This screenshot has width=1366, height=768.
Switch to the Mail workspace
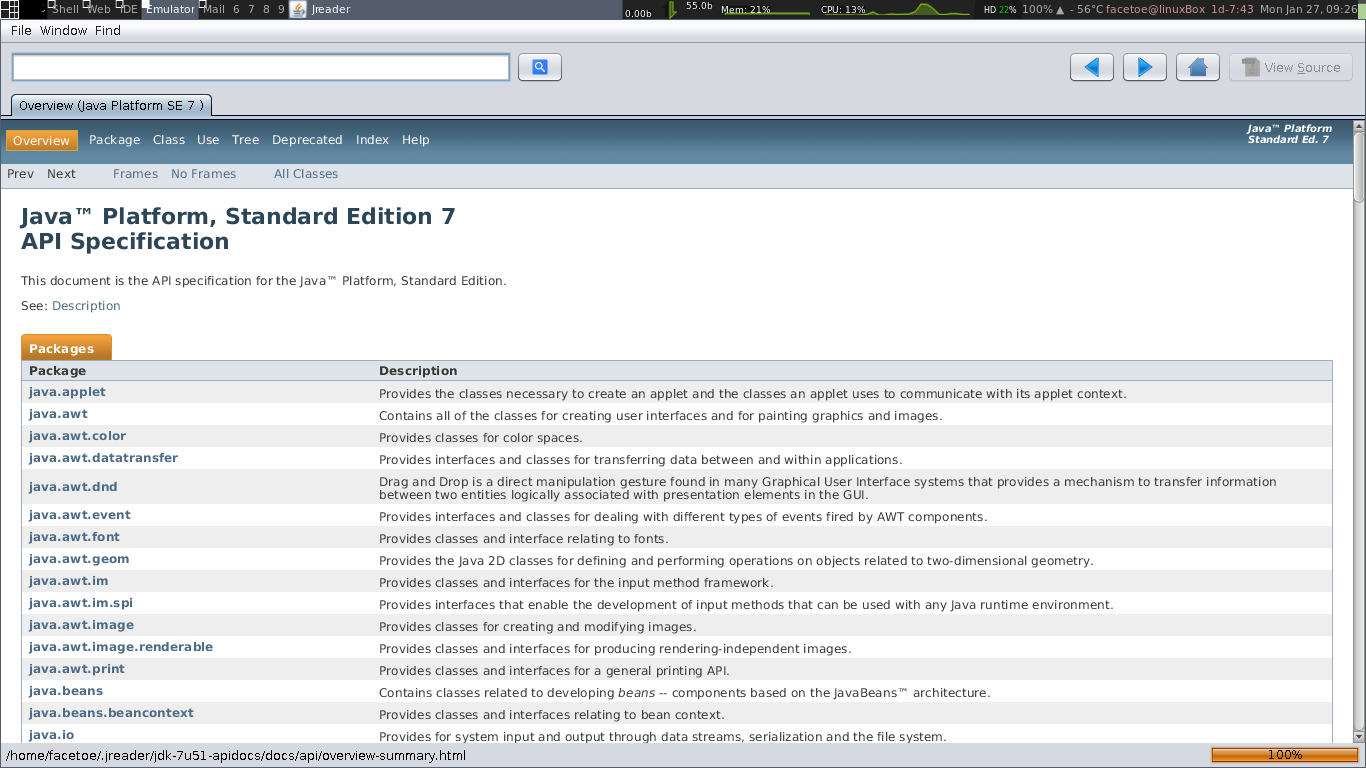213,9
